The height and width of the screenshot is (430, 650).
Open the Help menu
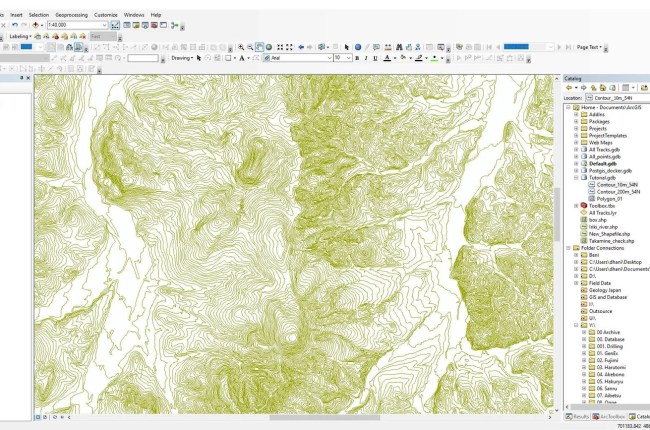coord(156,15)
